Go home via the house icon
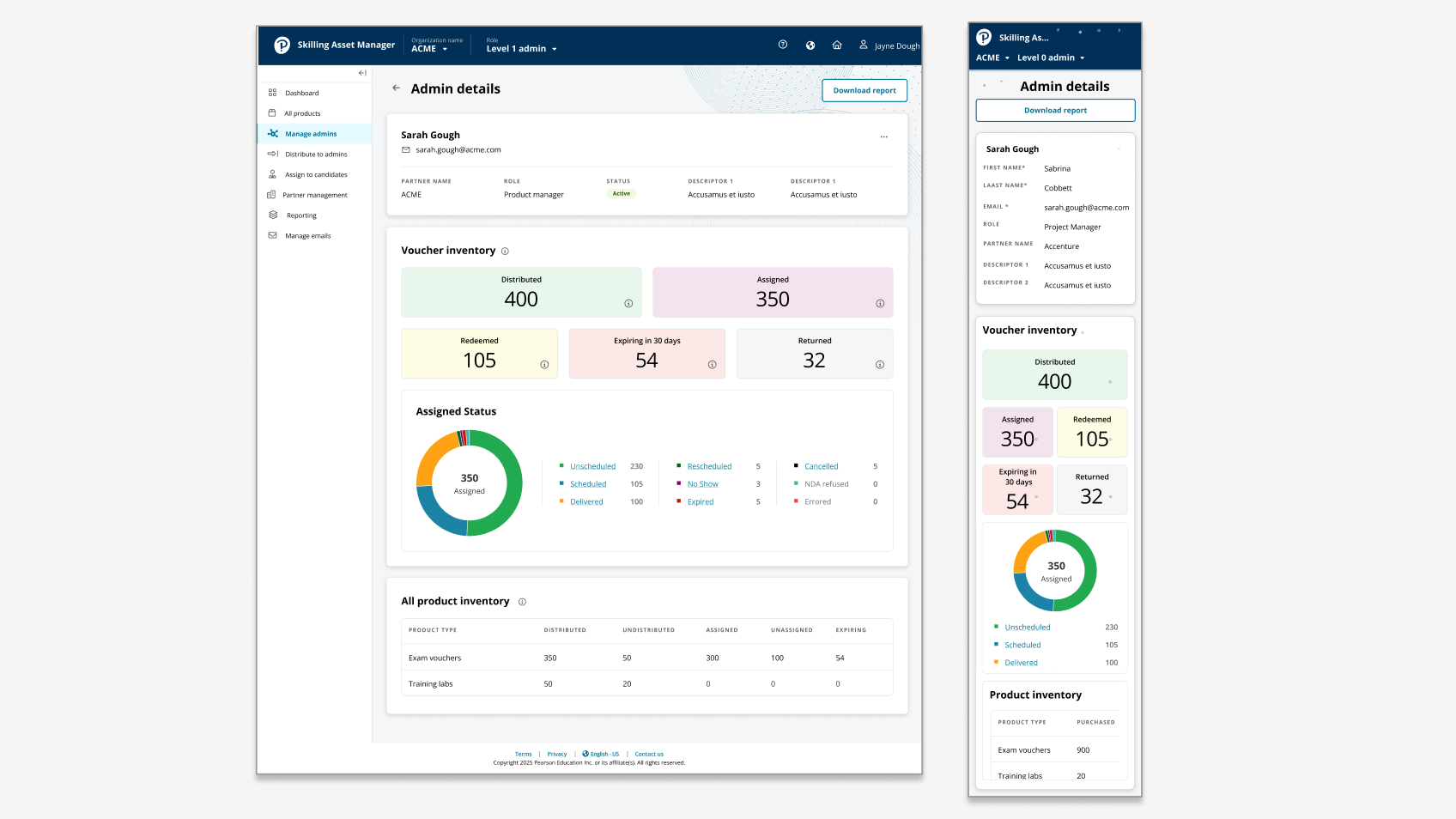Viewport: 1456px width, 819px height. [x=837, y=45]
